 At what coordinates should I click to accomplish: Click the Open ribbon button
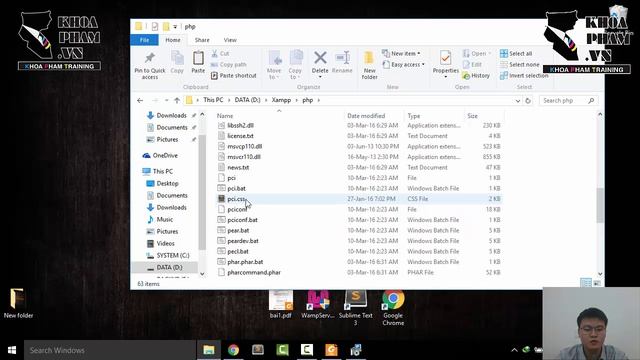tap(477, 53)
